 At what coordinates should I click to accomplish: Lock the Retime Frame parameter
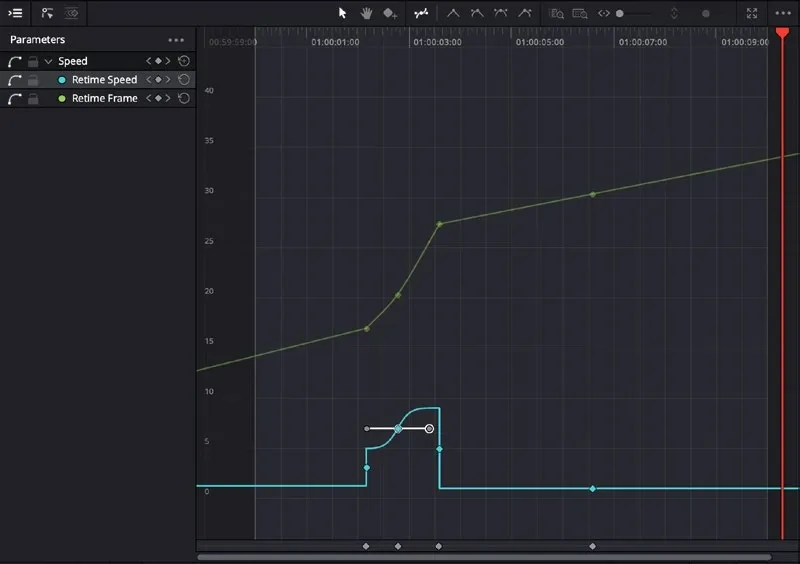coord(33,99)
